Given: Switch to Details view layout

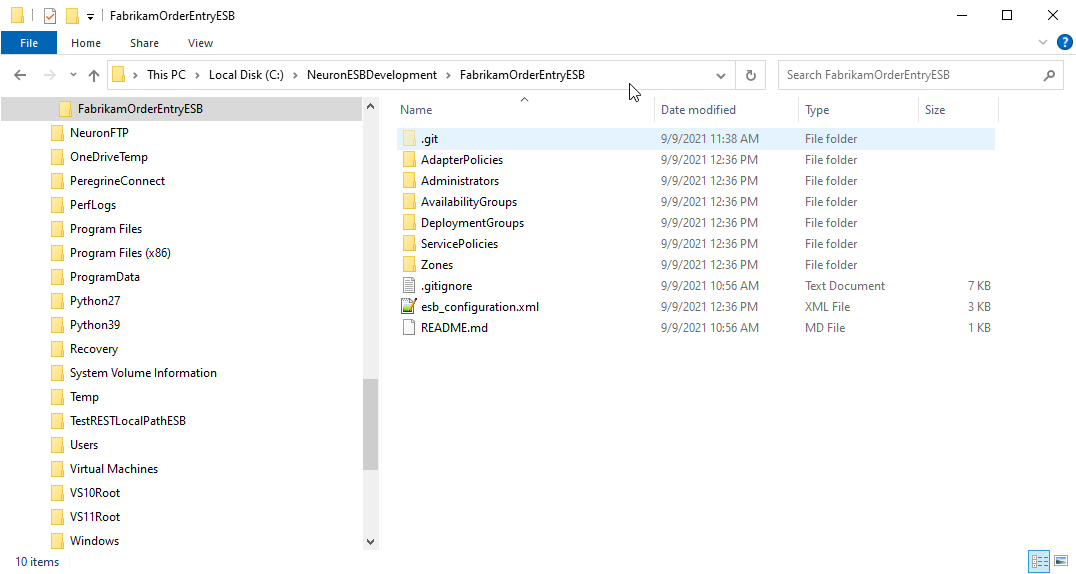Looking at the screenshot, I should point(1039,561).
